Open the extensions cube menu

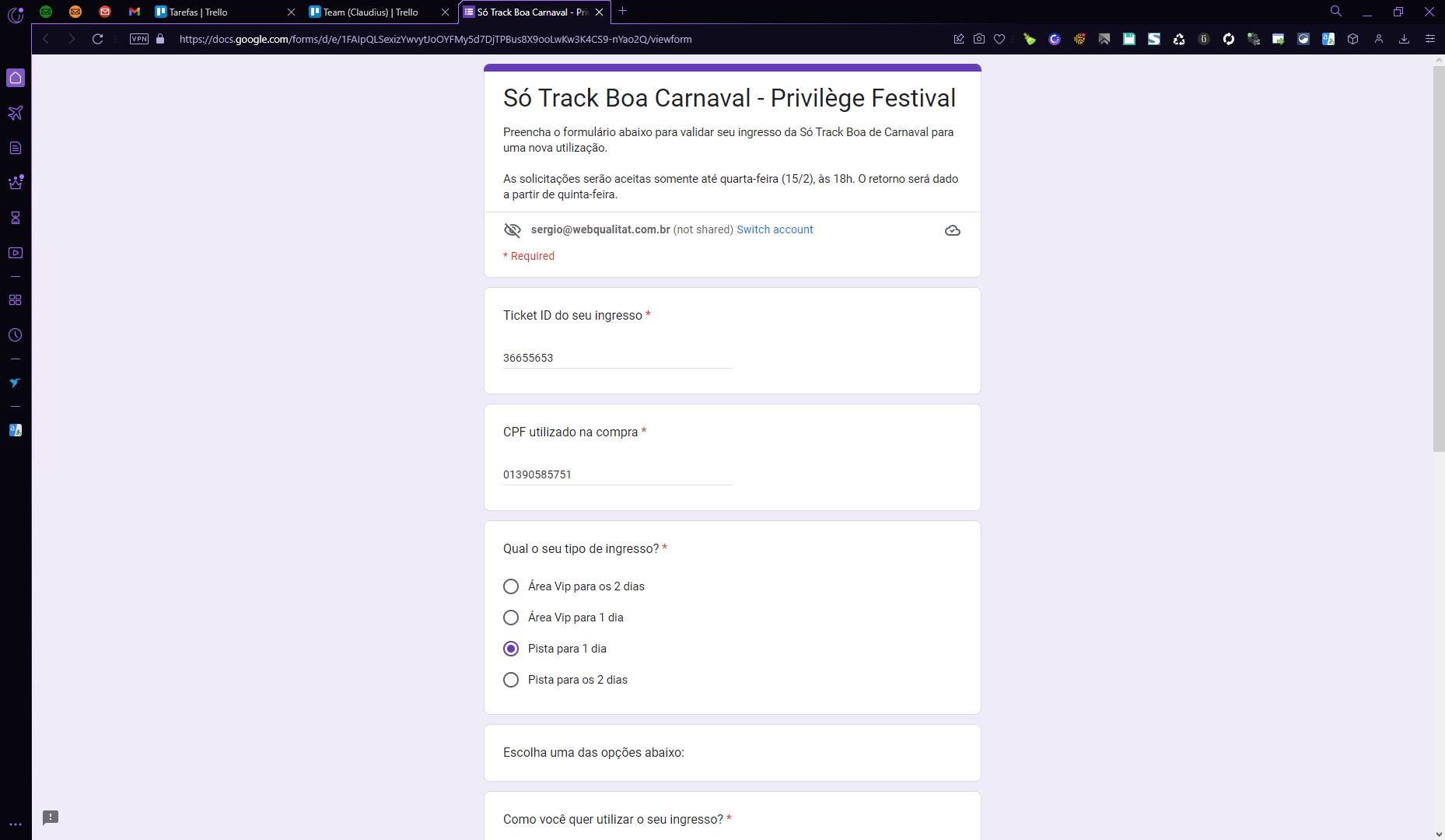point(1353,39)
